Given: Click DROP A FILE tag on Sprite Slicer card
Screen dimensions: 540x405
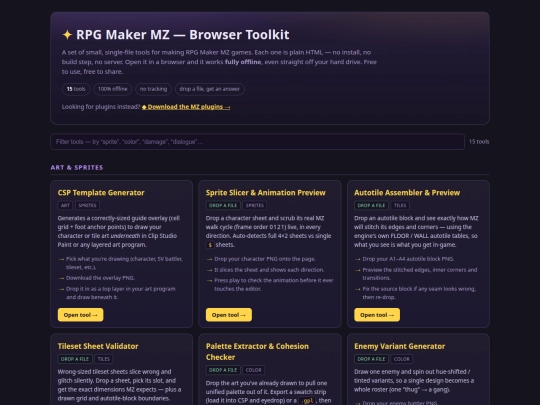Looking at the screenshot, I should point(223,206).
